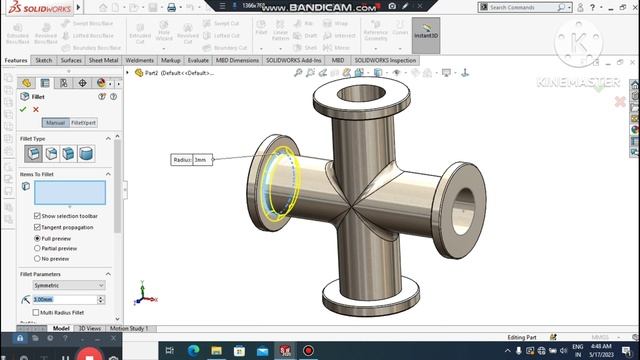Click the Instant3D button
This screenshot has width=640, height=360.
coord(426,36)
